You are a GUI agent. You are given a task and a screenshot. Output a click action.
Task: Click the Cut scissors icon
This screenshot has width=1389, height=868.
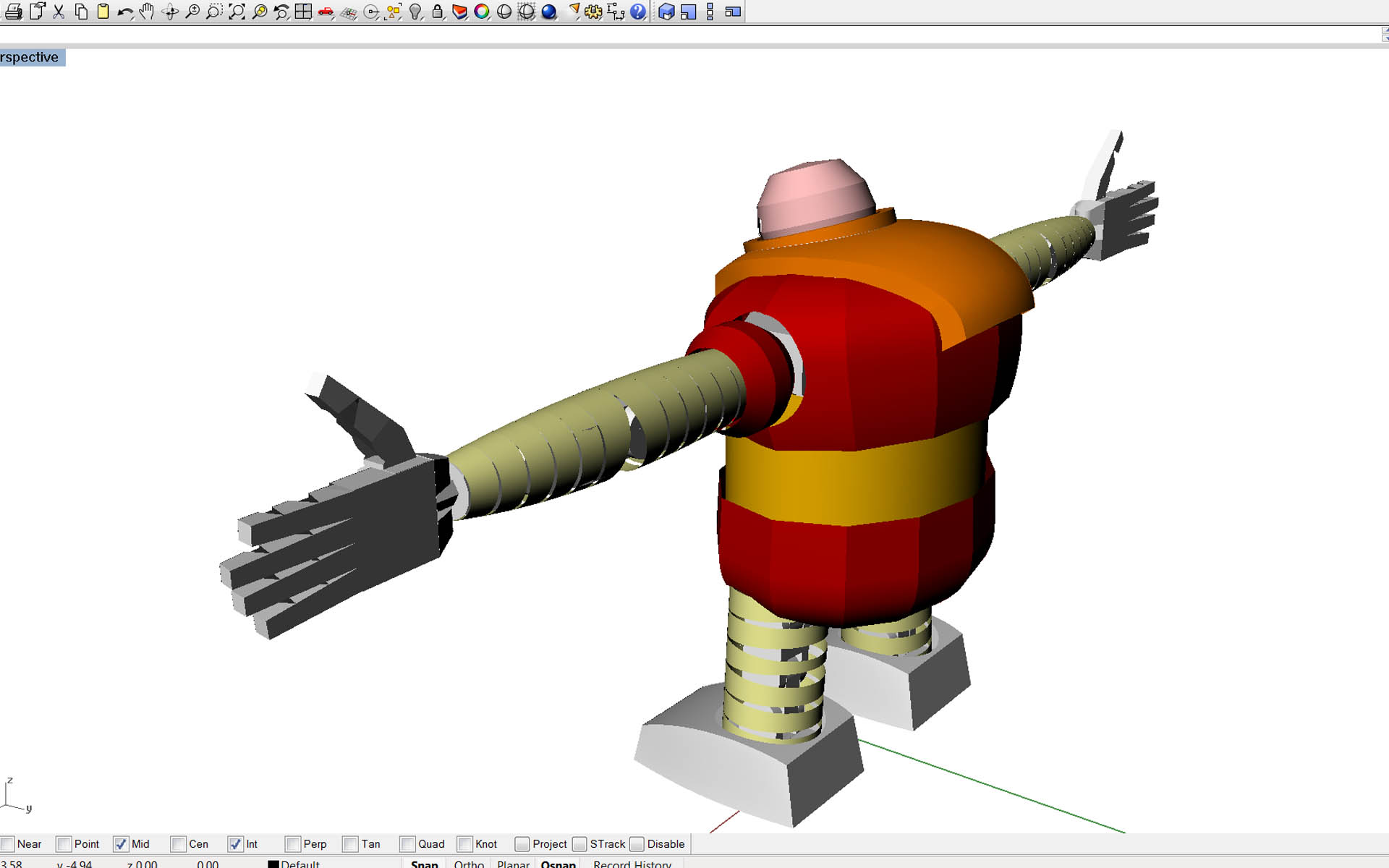point(59,12)
